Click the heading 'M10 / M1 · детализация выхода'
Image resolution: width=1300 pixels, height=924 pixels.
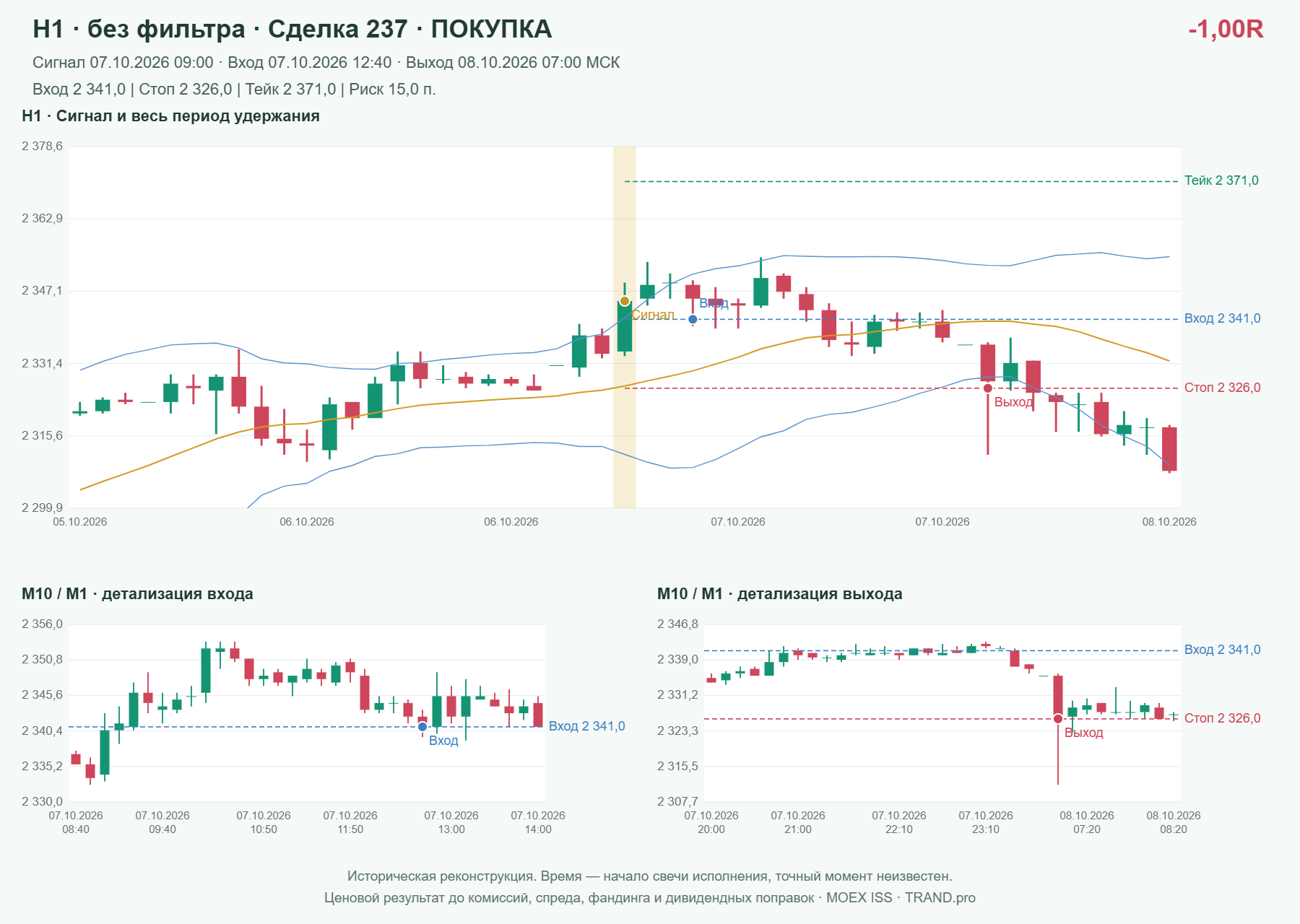coord(780,594)
